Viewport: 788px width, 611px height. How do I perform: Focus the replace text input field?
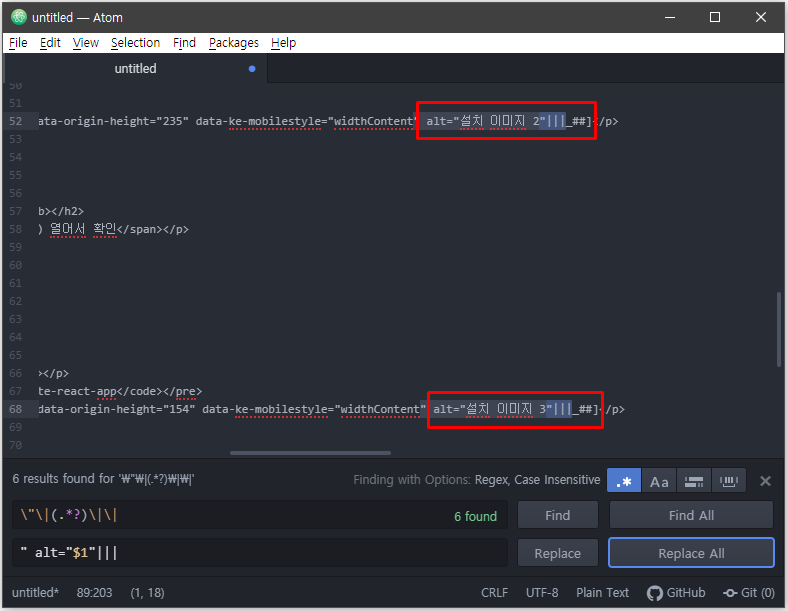click(260, 553)
